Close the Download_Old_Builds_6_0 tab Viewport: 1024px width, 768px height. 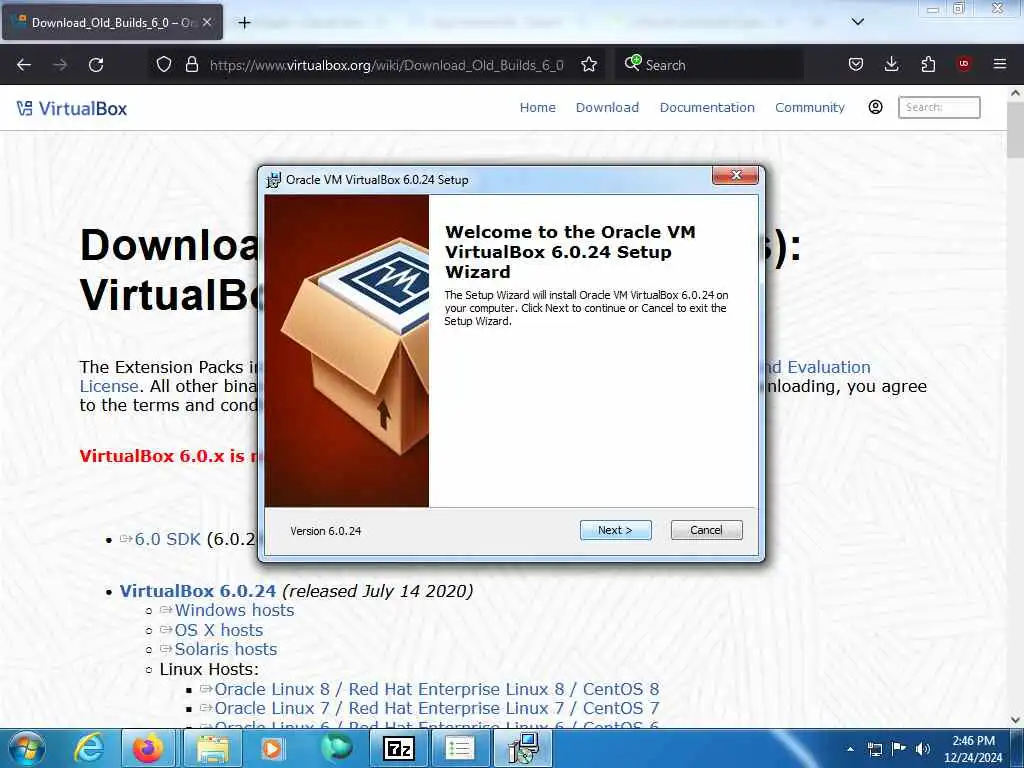coord(207,22)
